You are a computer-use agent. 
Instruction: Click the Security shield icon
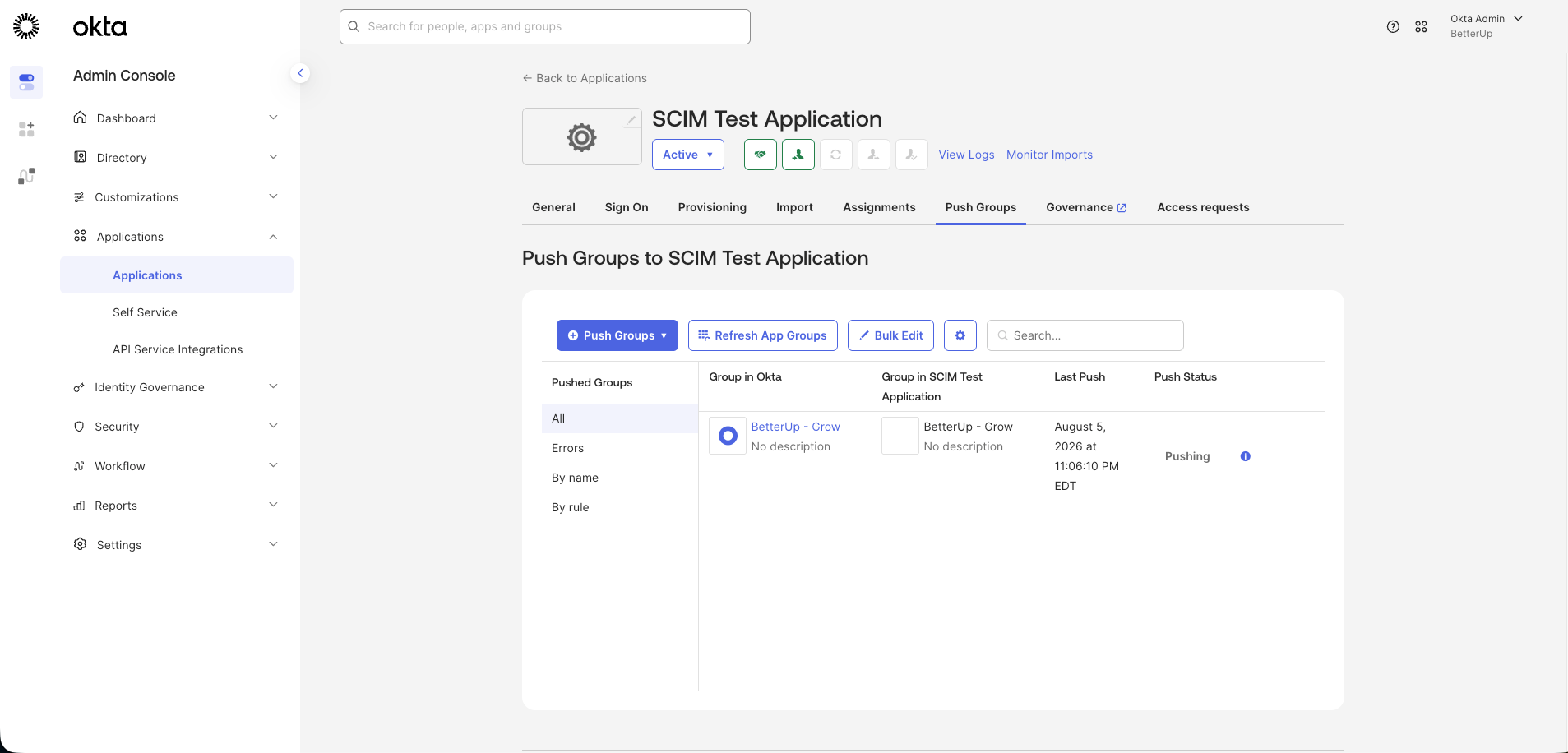tap(79, 427)
